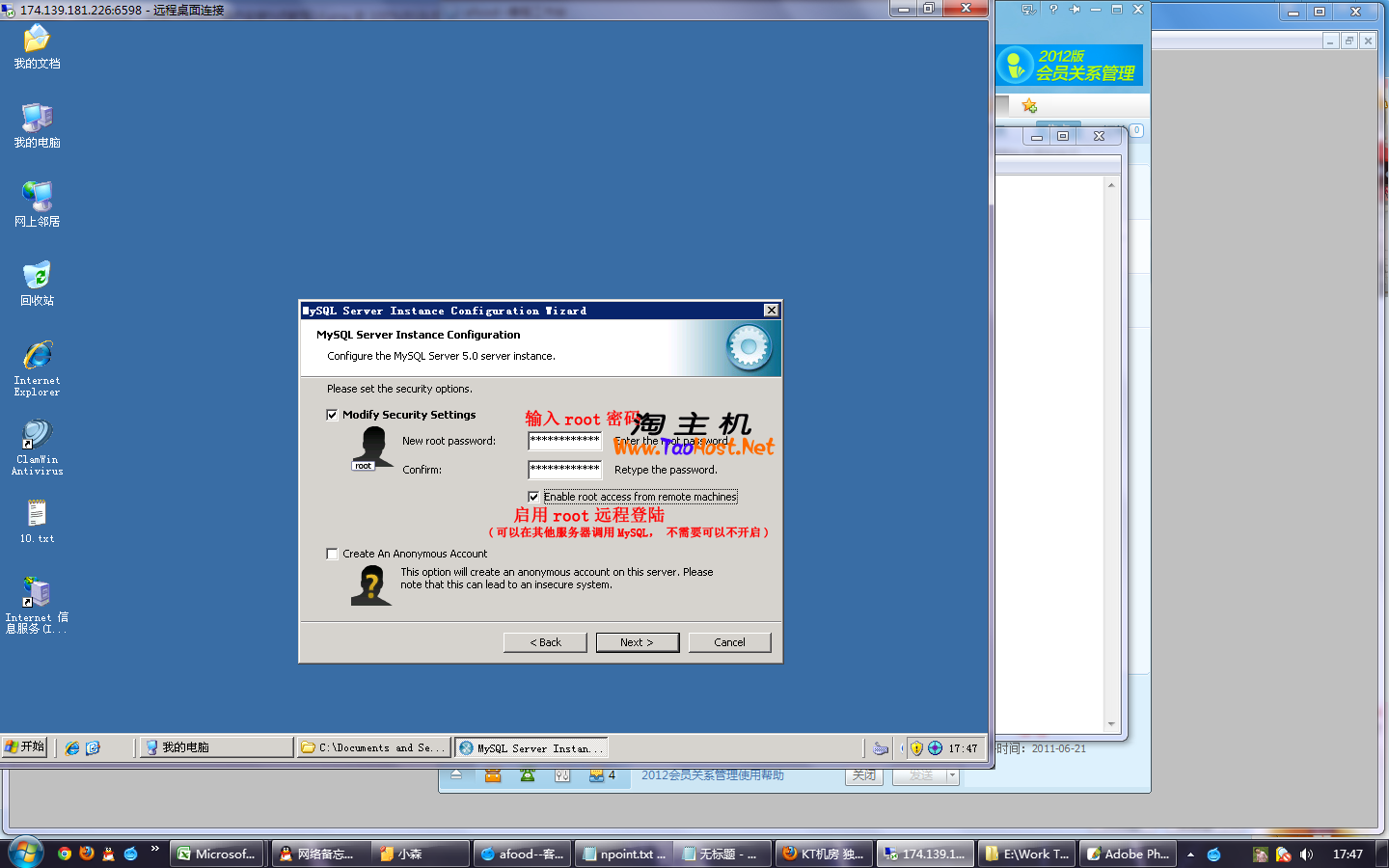
Task: Switch to the 我的电脑 remote taskbar button
Action: point(216,747)
